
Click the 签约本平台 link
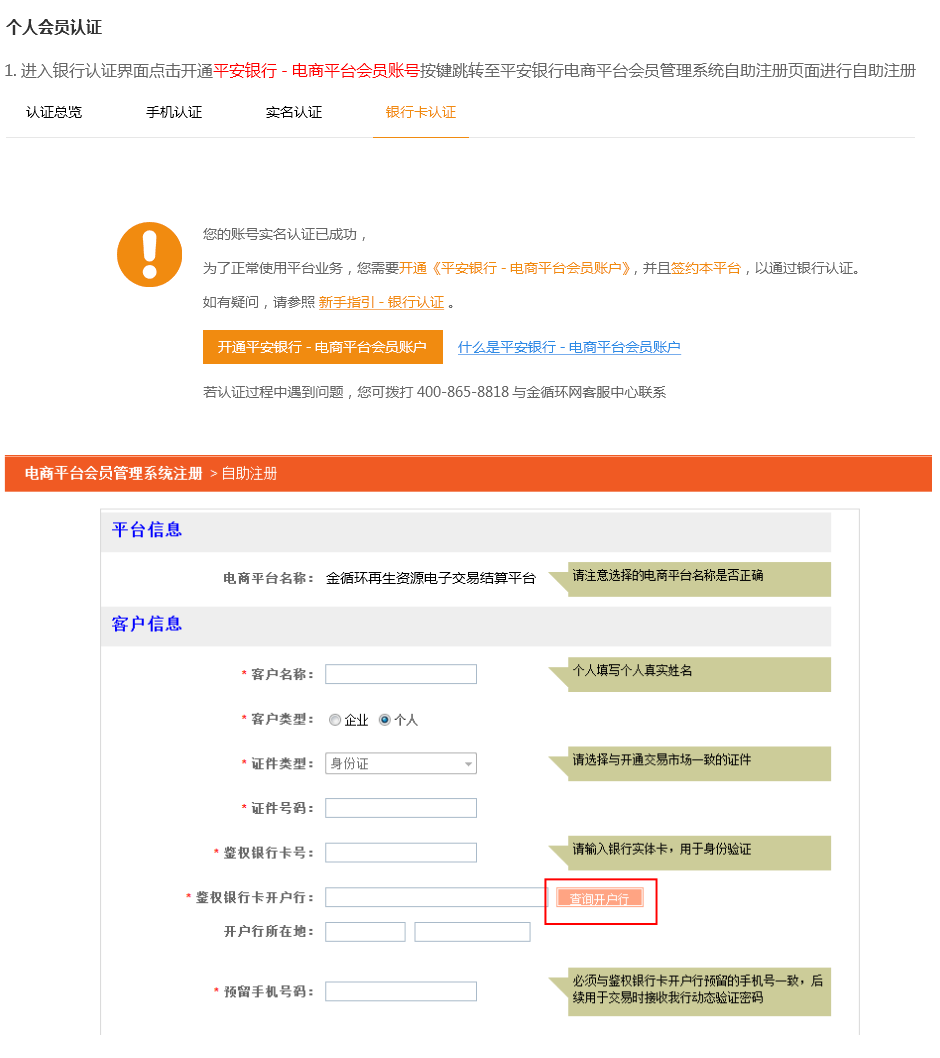(x=706, y=269)
